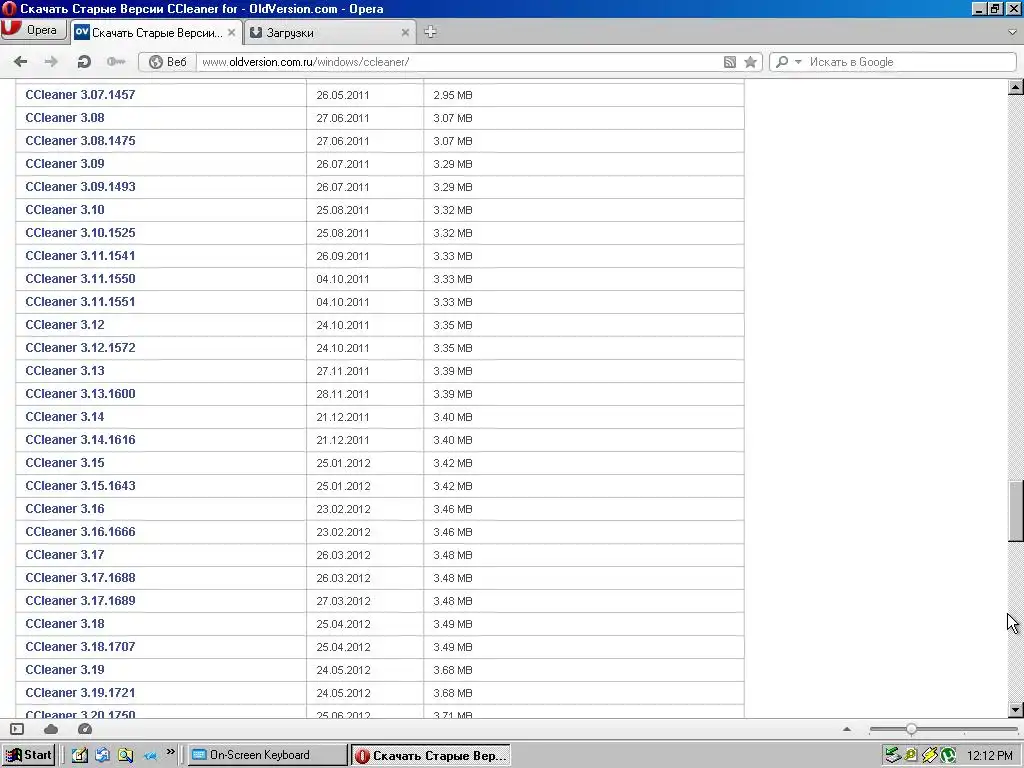Select the Скачать Старые Версии tab

156,33
